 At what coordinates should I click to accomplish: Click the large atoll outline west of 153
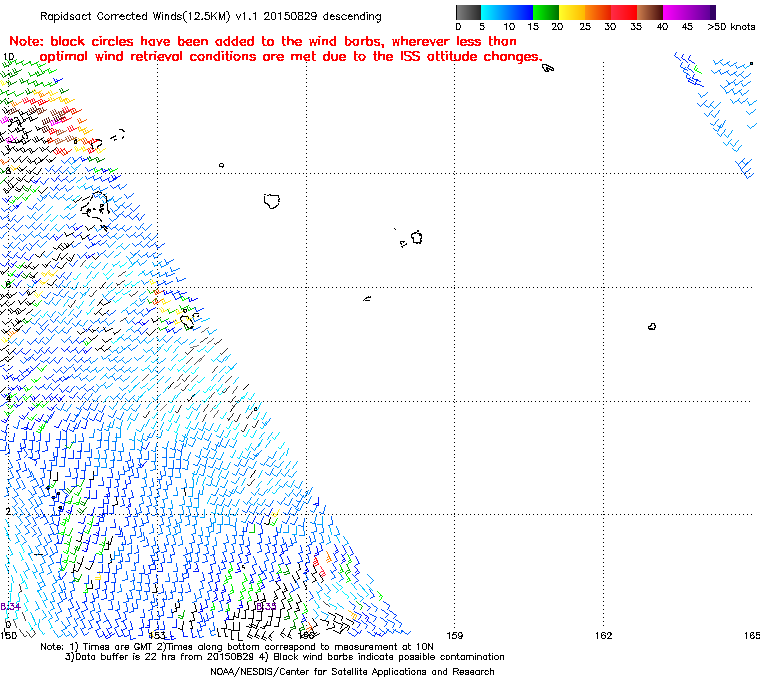click(x=95, y=209)
